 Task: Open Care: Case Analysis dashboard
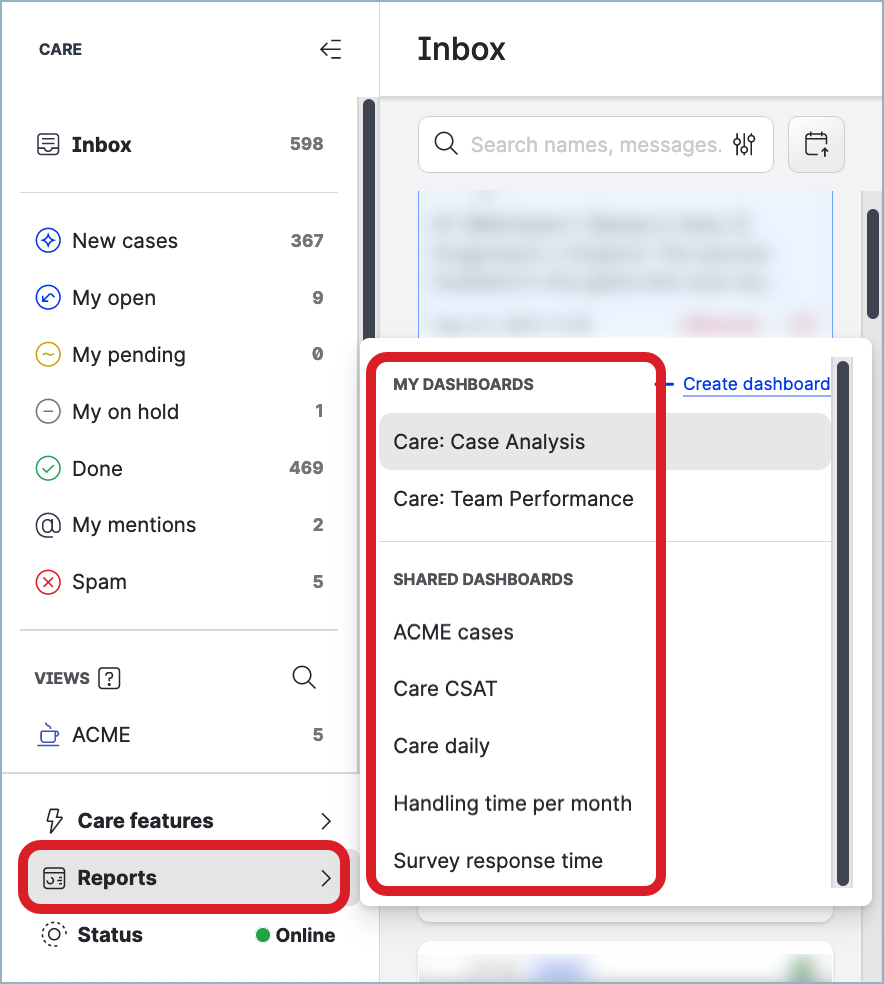tap(489, 442)
